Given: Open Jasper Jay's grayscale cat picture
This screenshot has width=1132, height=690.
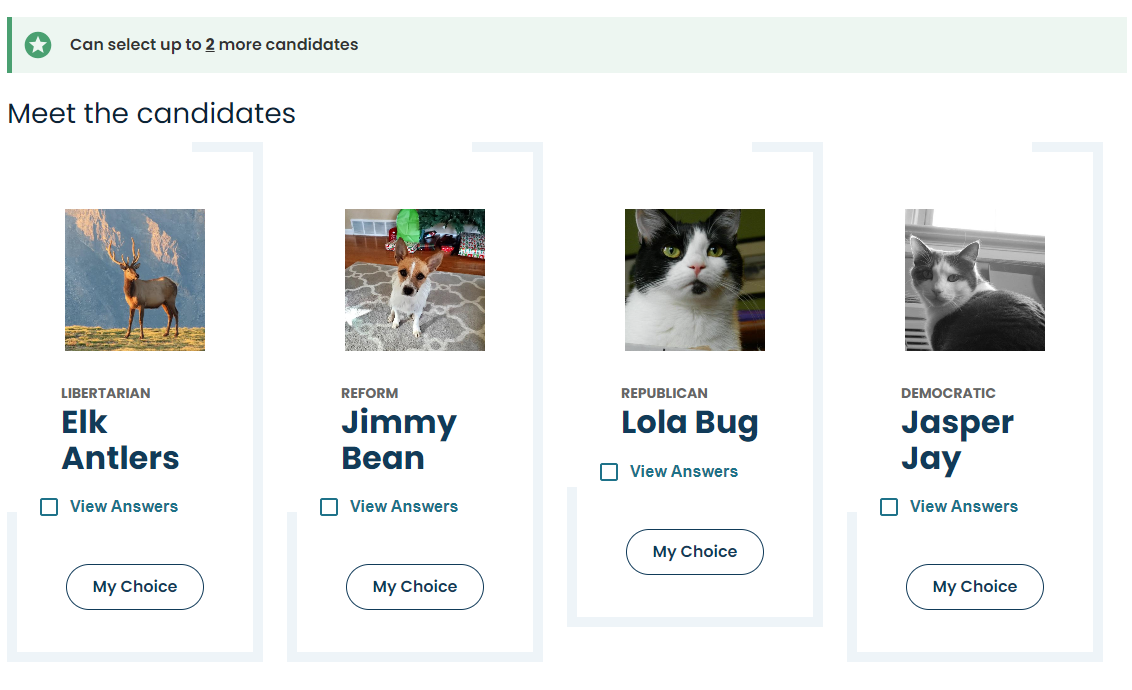Looking at the screenshot, I should (x=975, y=280).
